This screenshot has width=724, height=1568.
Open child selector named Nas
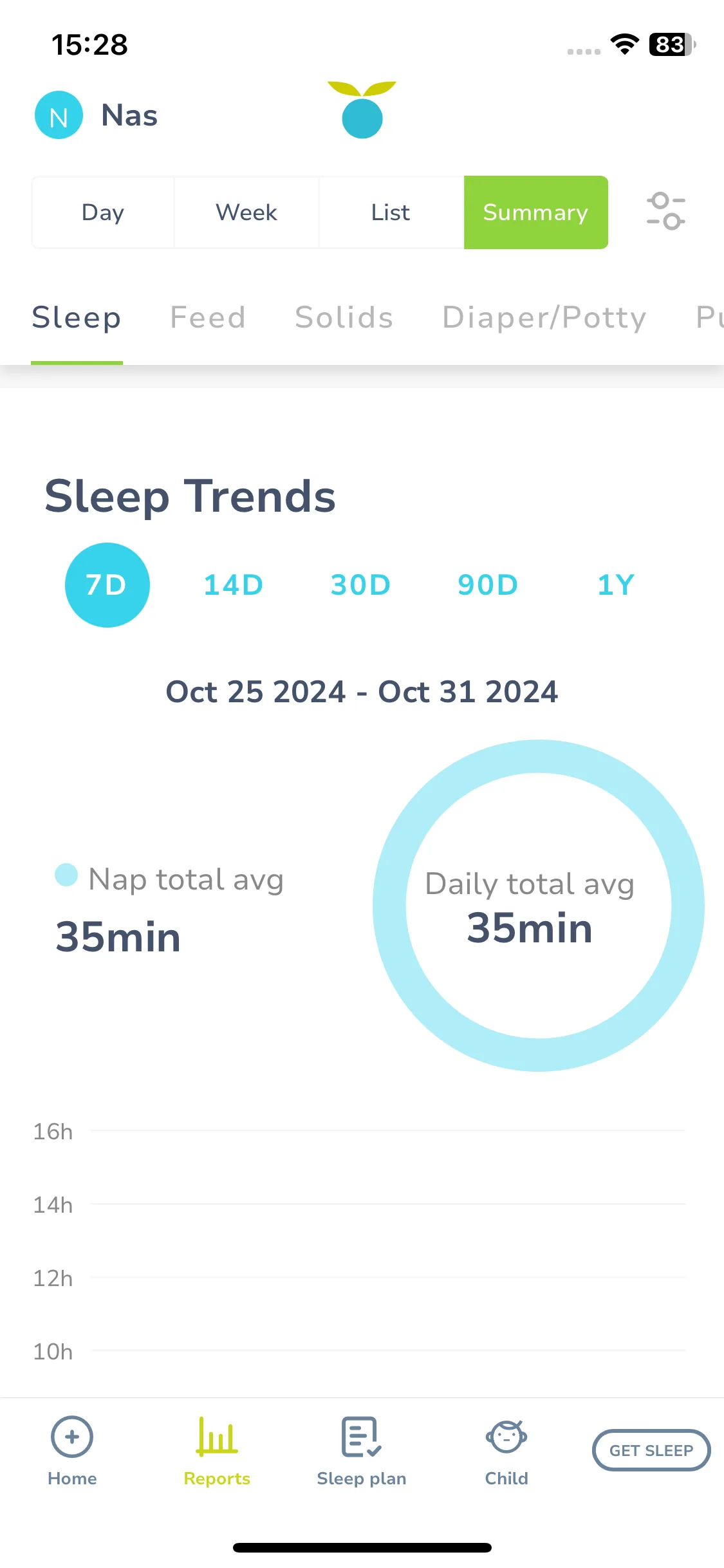[x=129, y=116]
